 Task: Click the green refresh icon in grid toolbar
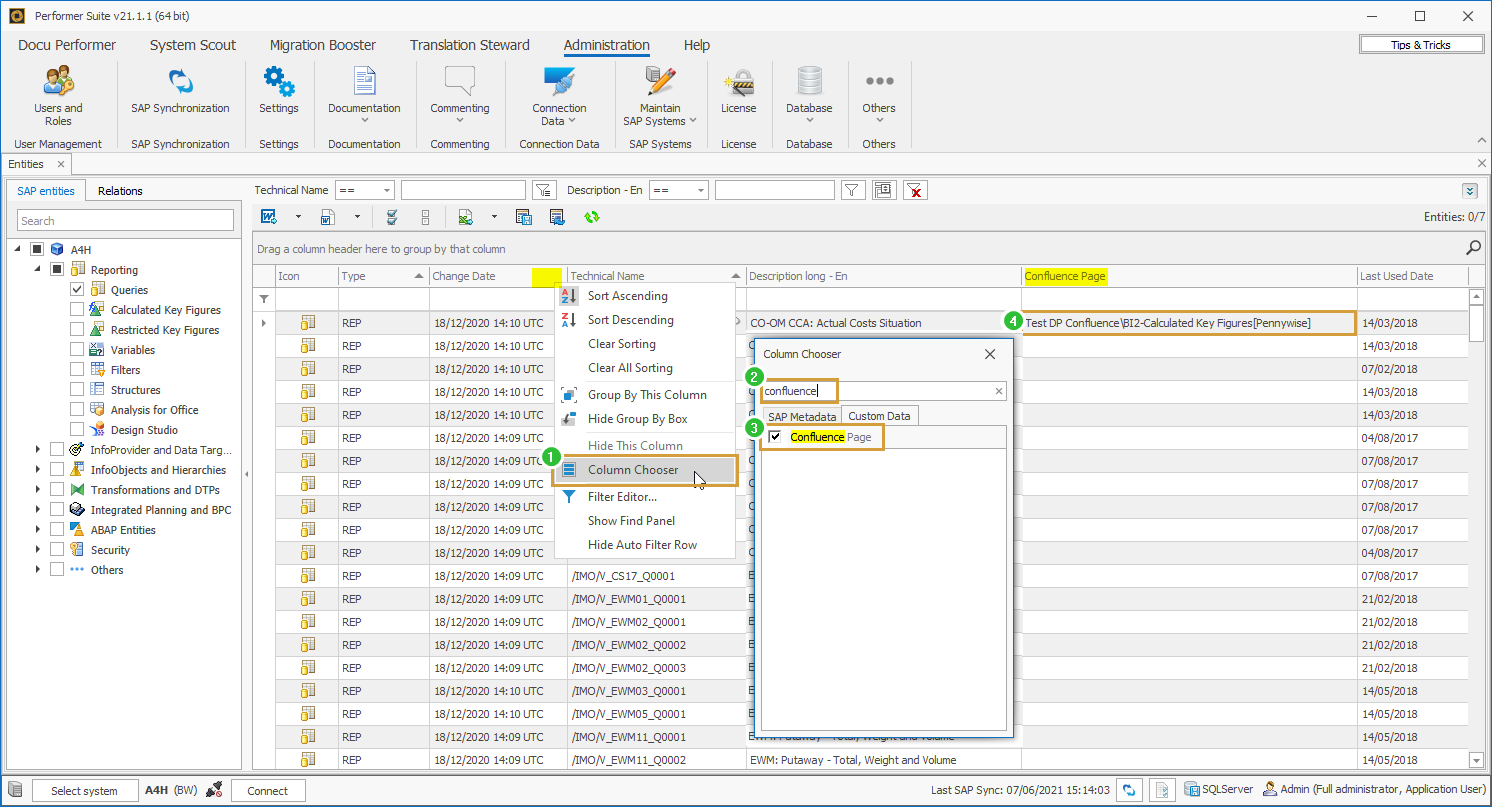click(592, 217)
